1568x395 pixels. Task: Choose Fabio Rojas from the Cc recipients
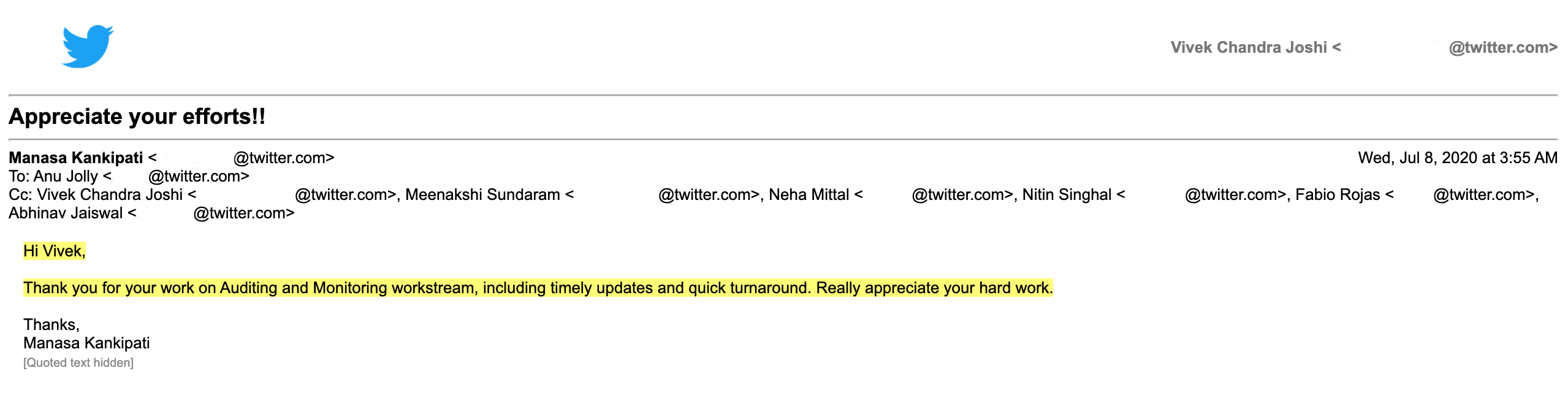tap(1338, 194)
